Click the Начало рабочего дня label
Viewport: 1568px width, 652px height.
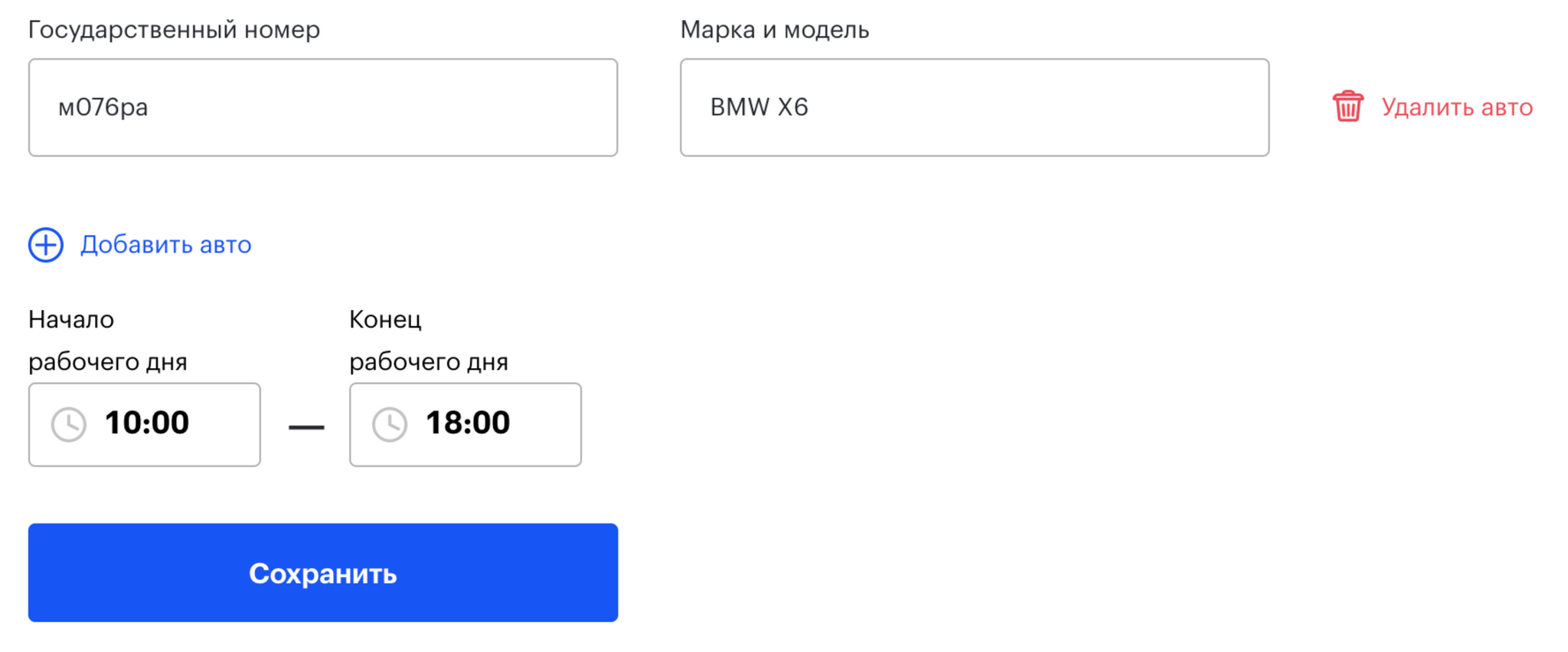[108, 341]
